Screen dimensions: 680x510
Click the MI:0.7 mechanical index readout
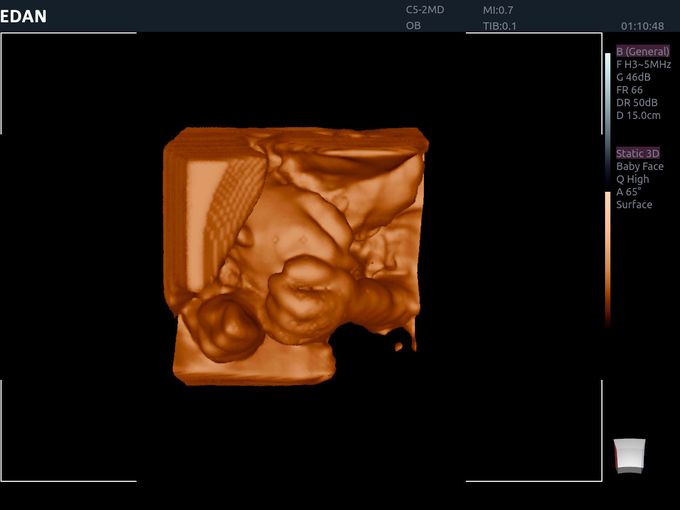499,10
